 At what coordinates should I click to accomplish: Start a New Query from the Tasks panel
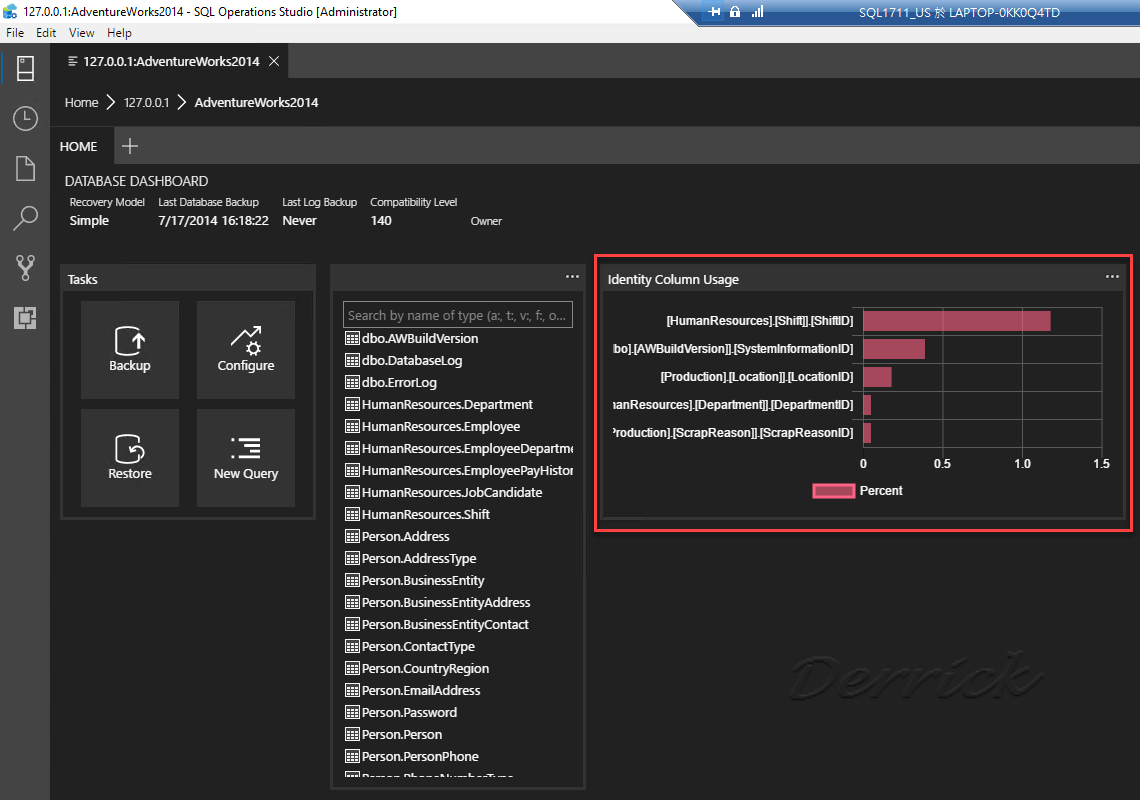[245, 458]
